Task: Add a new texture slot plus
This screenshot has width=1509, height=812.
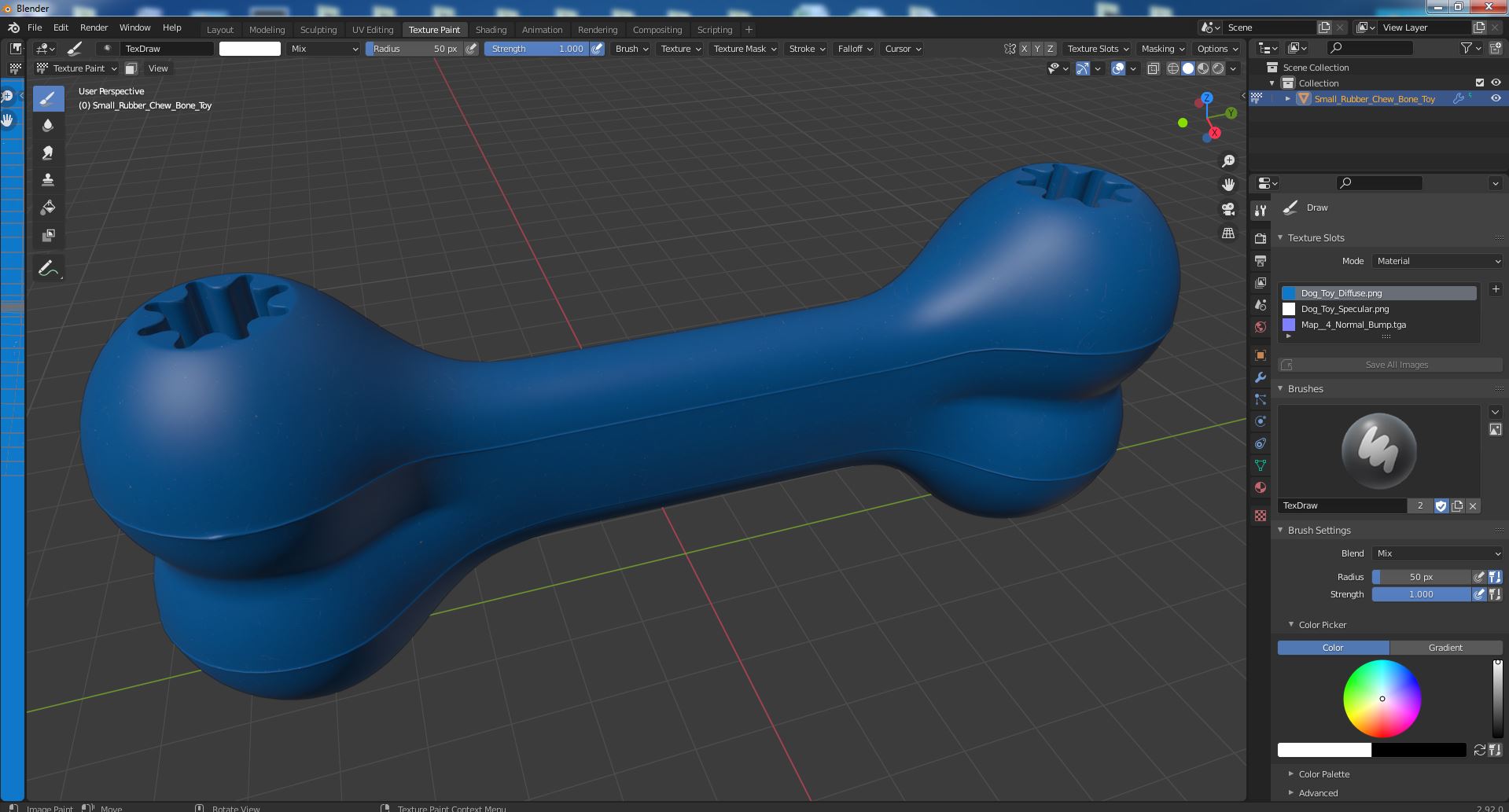Action: 1496,289
